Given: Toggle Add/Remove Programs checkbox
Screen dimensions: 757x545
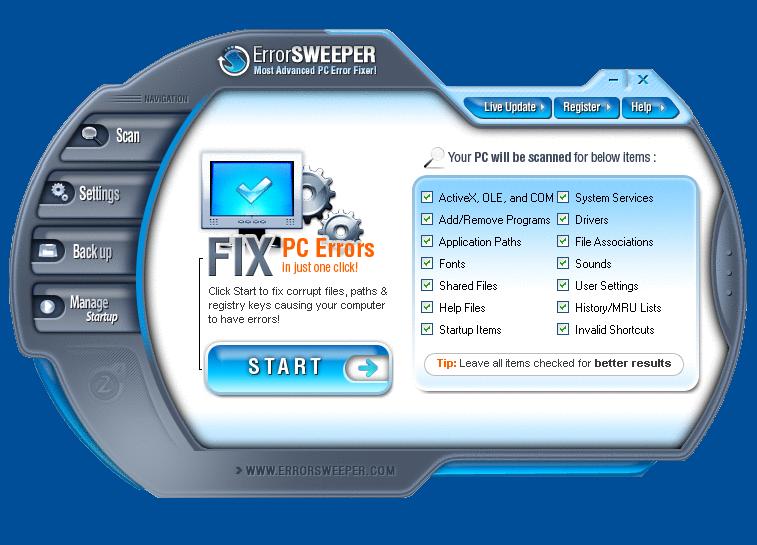Looking at the screenshot, I should (427, 219).
